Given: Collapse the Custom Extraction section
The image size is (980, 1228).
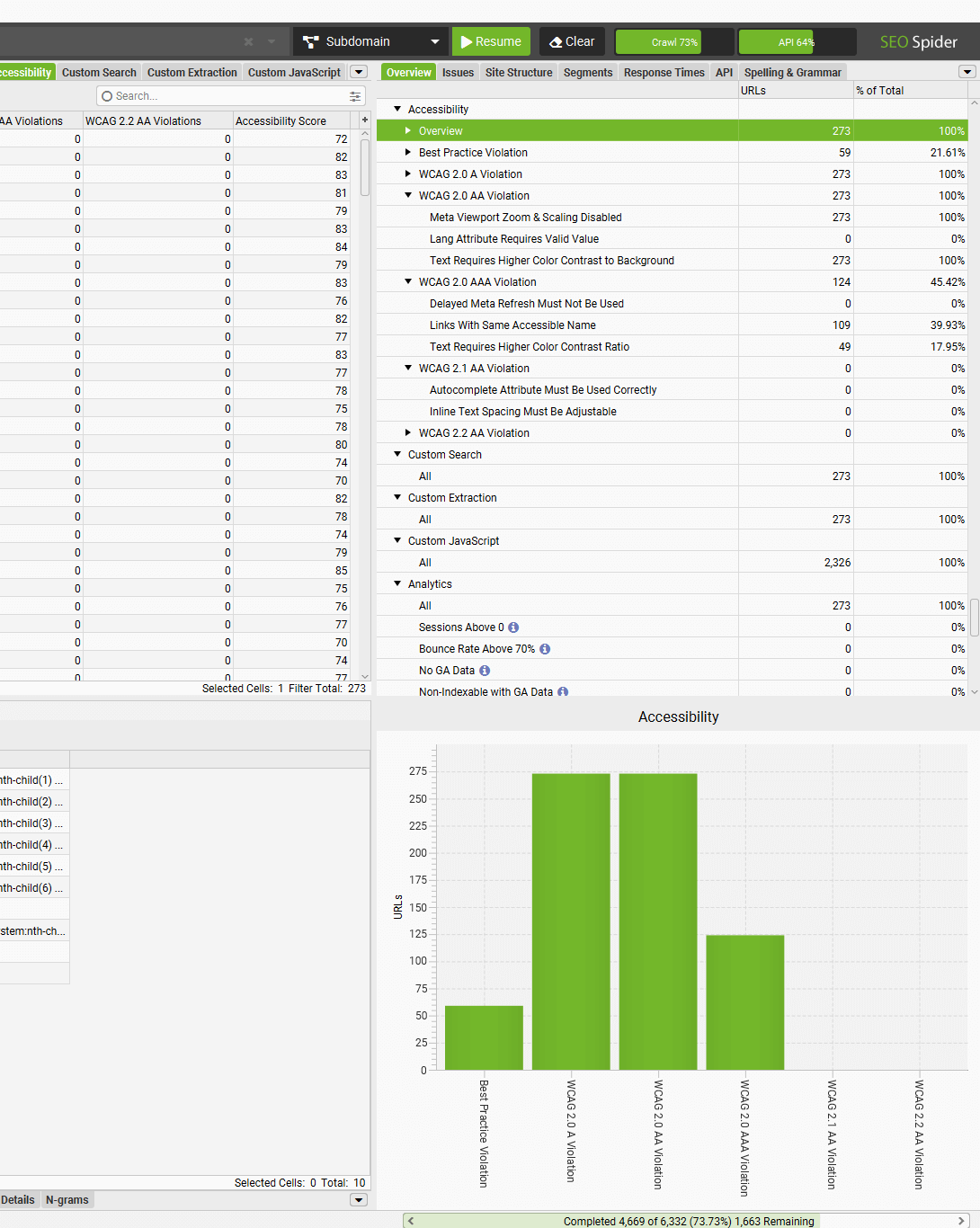Looking at the screenshot, I should [x=397, y=498].
